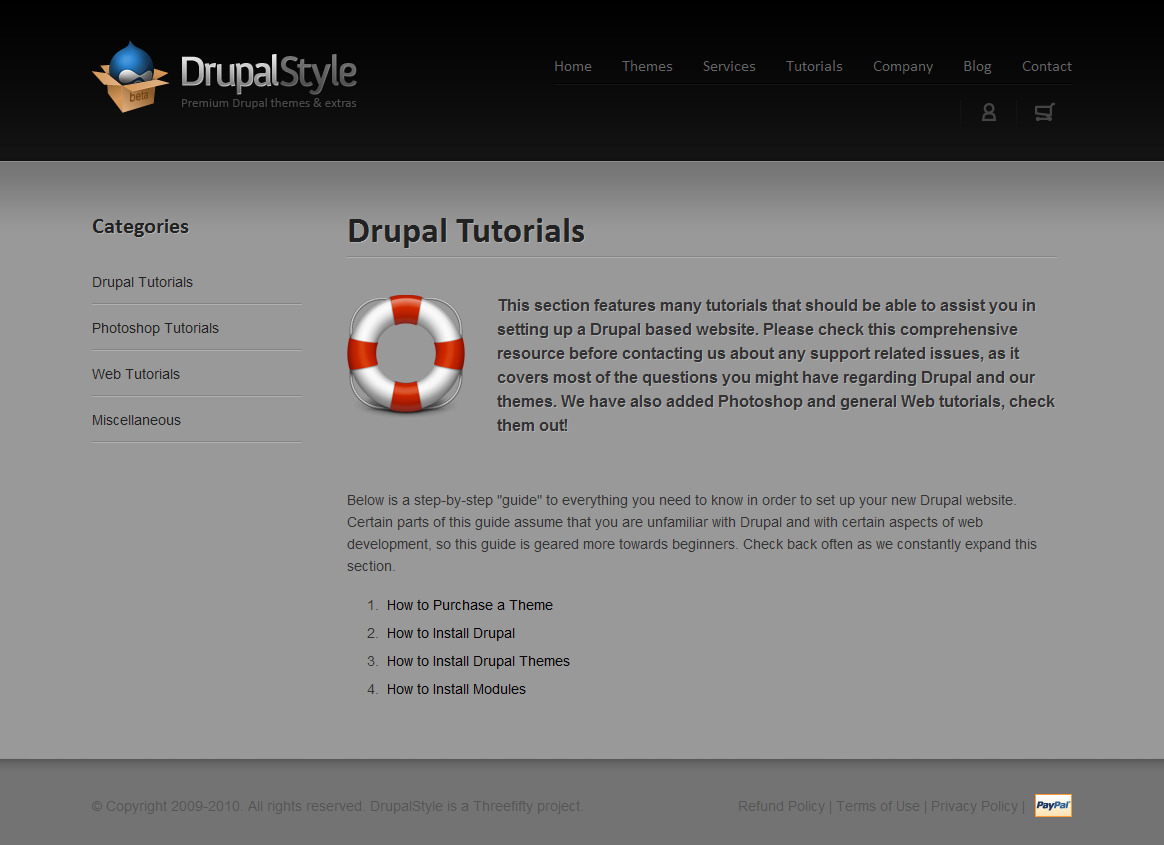Go to the Home menu item
1164x845 pixels.
click(572, 66)
